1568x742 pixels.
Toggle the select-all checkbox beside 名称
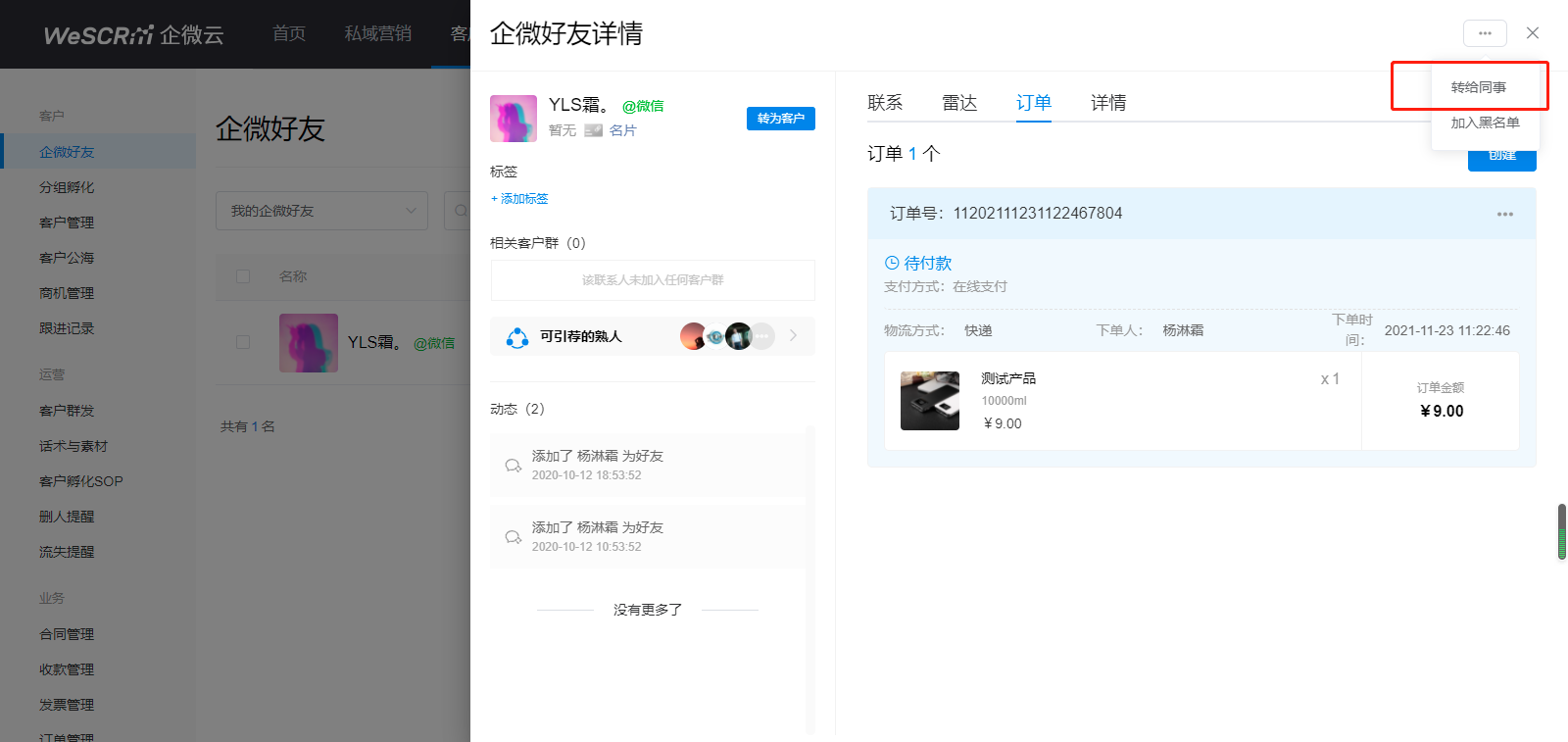tap(243, 276)
